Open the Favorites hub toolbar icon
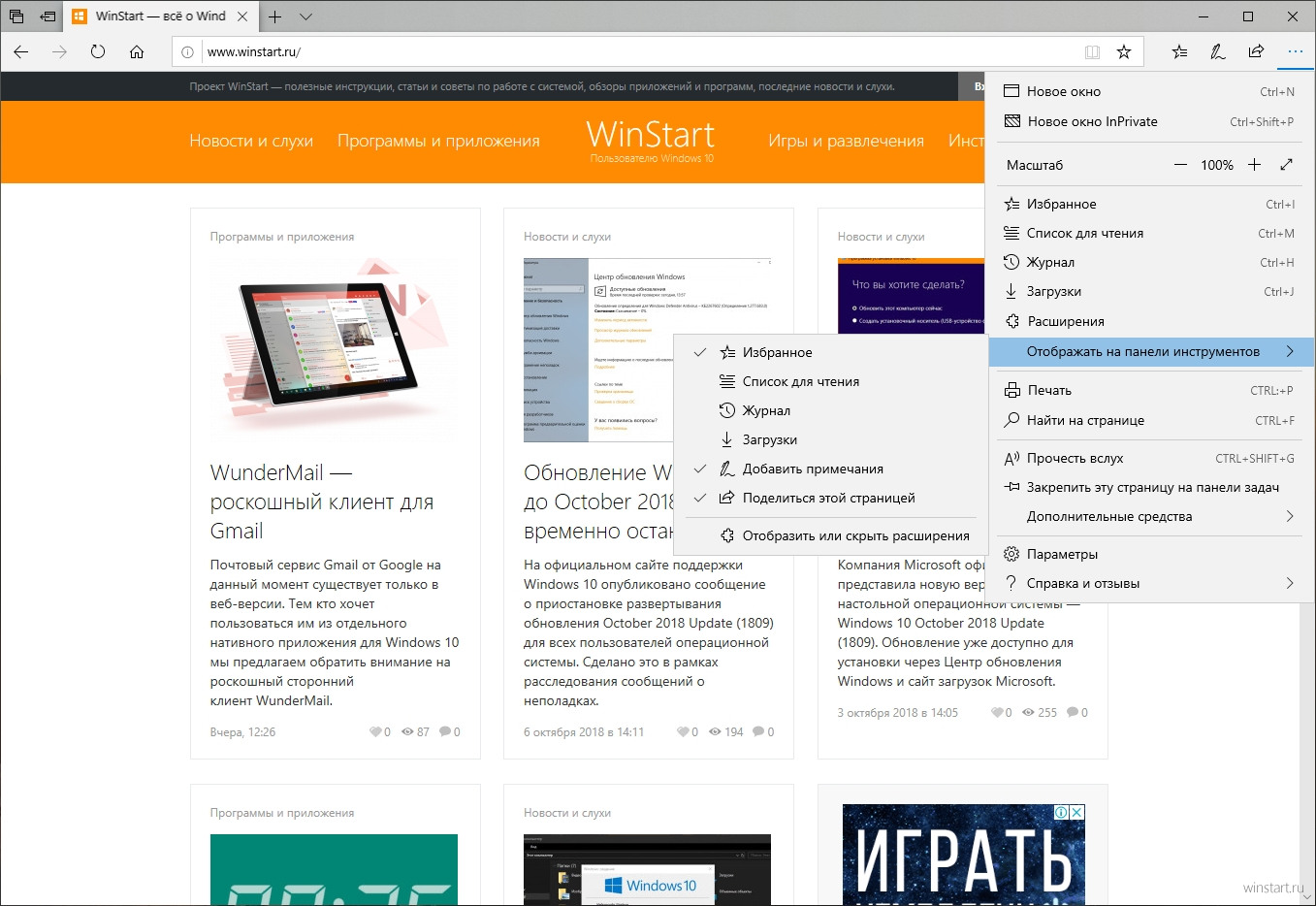The width and height of the screenshot is (1316, 906). pyautogui.click(x=1179, y=51)
